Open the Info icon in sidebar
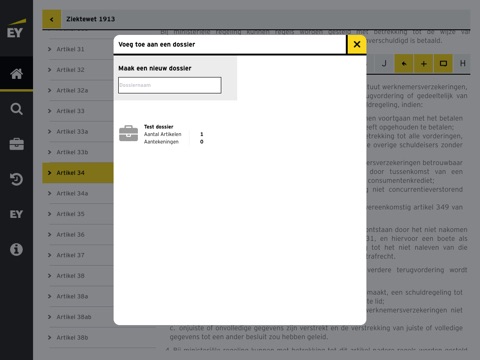480x360 pixels. [x=16, y=249]
